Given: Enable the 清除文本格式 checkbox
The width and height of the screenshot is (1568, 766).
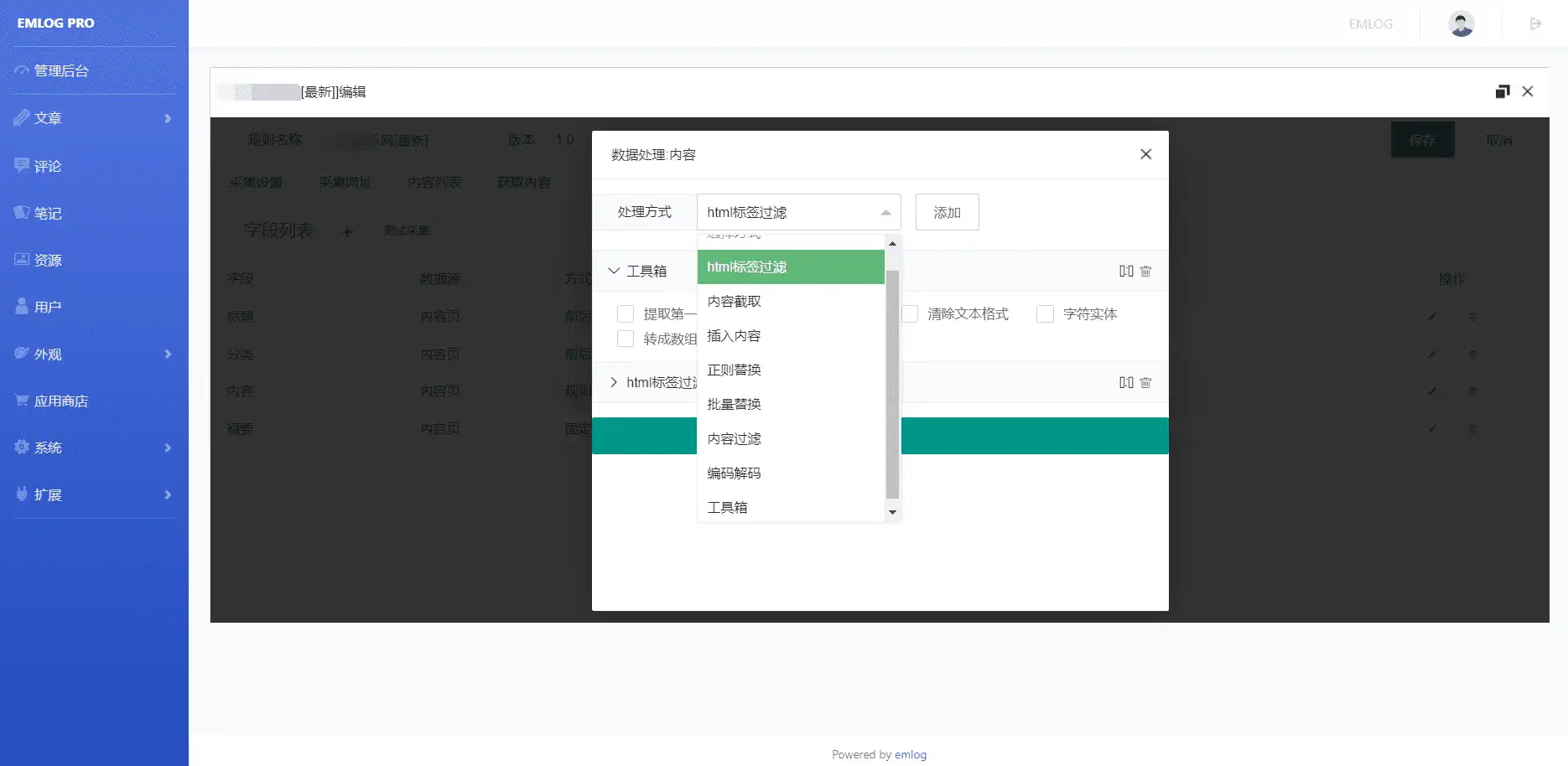Looking at the screenshot, I should coord(910,314).
